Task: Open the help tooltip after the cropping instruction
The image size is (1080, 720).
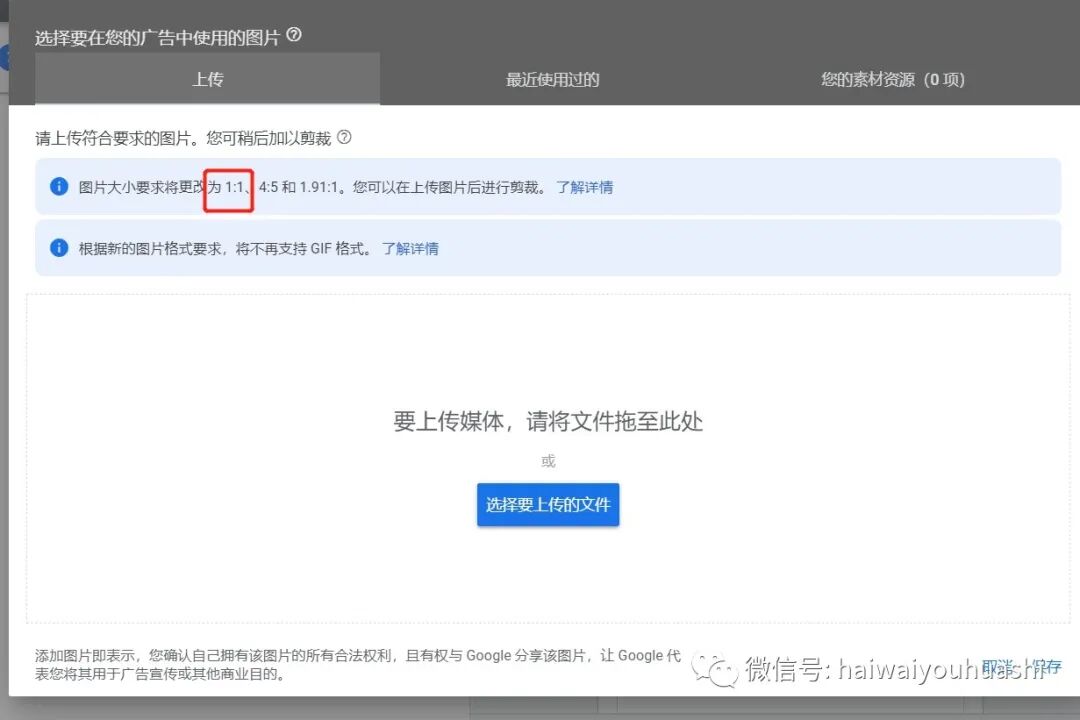Action: (345, 138)
